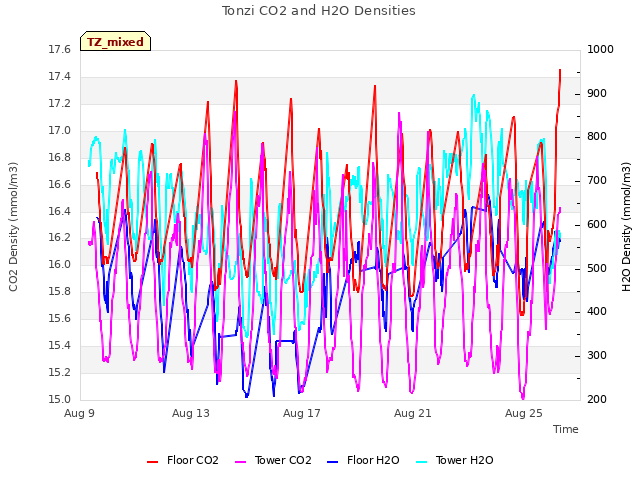The image size is (640, 480).
Task: Click the 800 right axis value
Action: point(597,137)
